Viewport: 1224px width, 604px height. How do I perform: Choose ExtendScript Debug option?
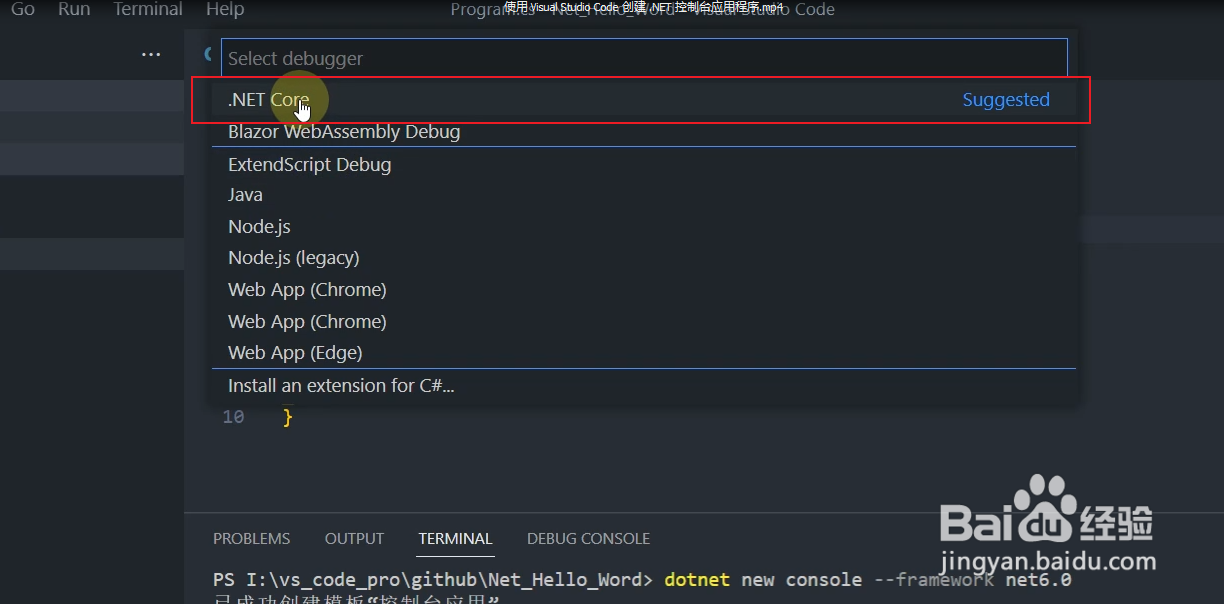[644, 164]
